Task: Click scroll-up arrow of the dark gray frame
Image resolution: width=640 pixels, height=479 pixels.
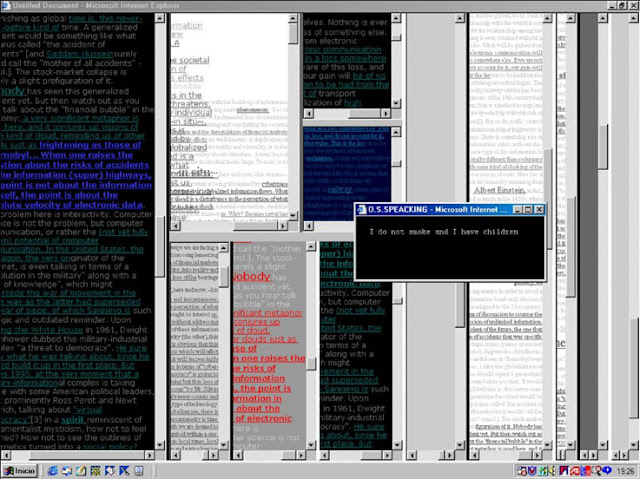Action: pos(603,18)
